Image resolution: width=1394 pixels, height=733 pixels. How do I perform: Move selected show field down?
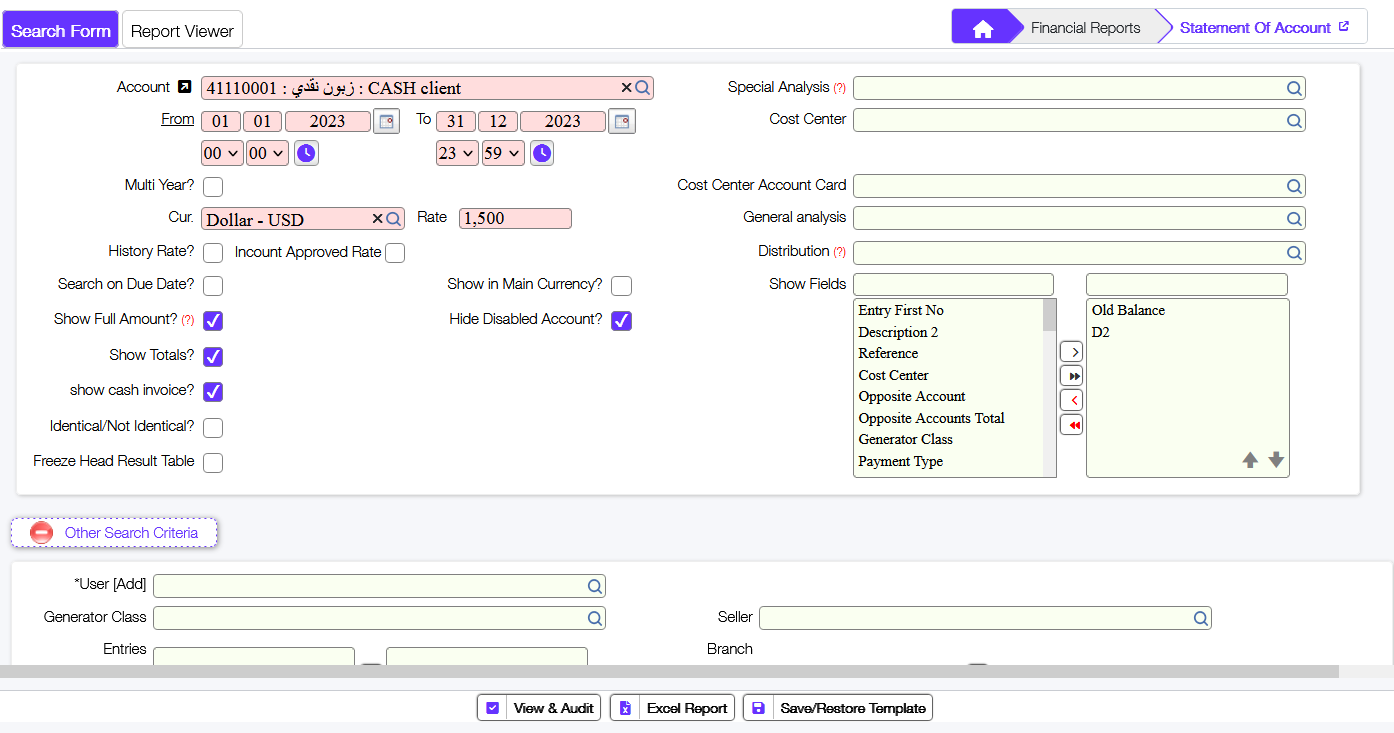click(1275, 460)
